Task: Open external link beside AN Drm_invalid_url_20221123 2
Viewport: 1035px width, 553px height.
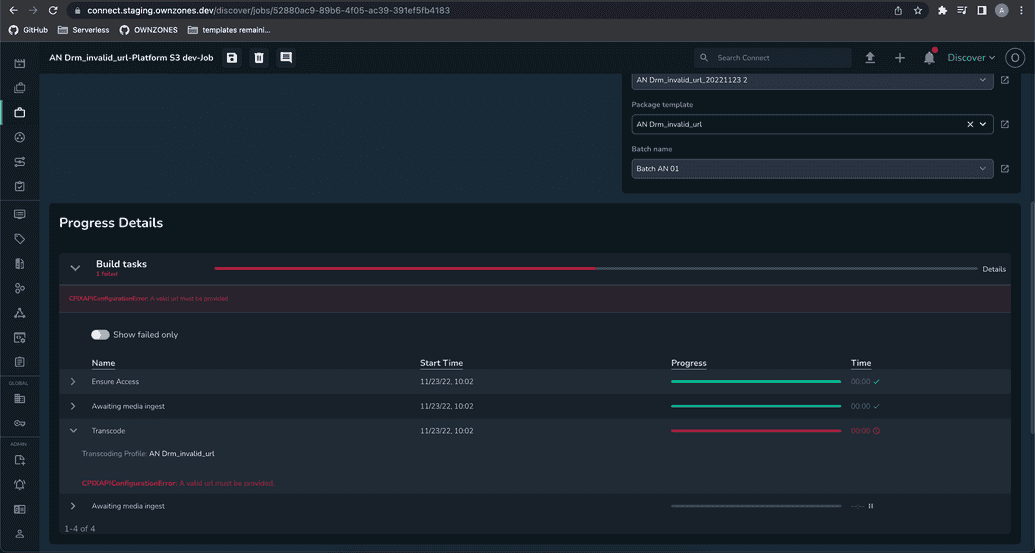Action: click(x=1005, y=80)
